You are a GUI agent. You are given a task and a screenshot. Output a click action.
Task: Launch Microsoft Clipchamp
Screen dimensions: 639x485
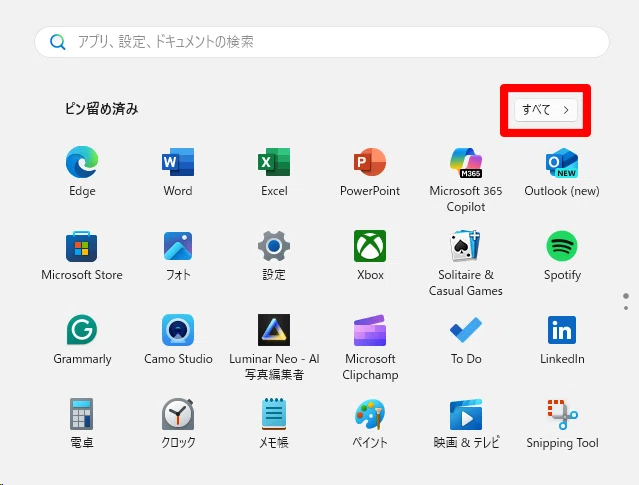click(x=370, y=330)
